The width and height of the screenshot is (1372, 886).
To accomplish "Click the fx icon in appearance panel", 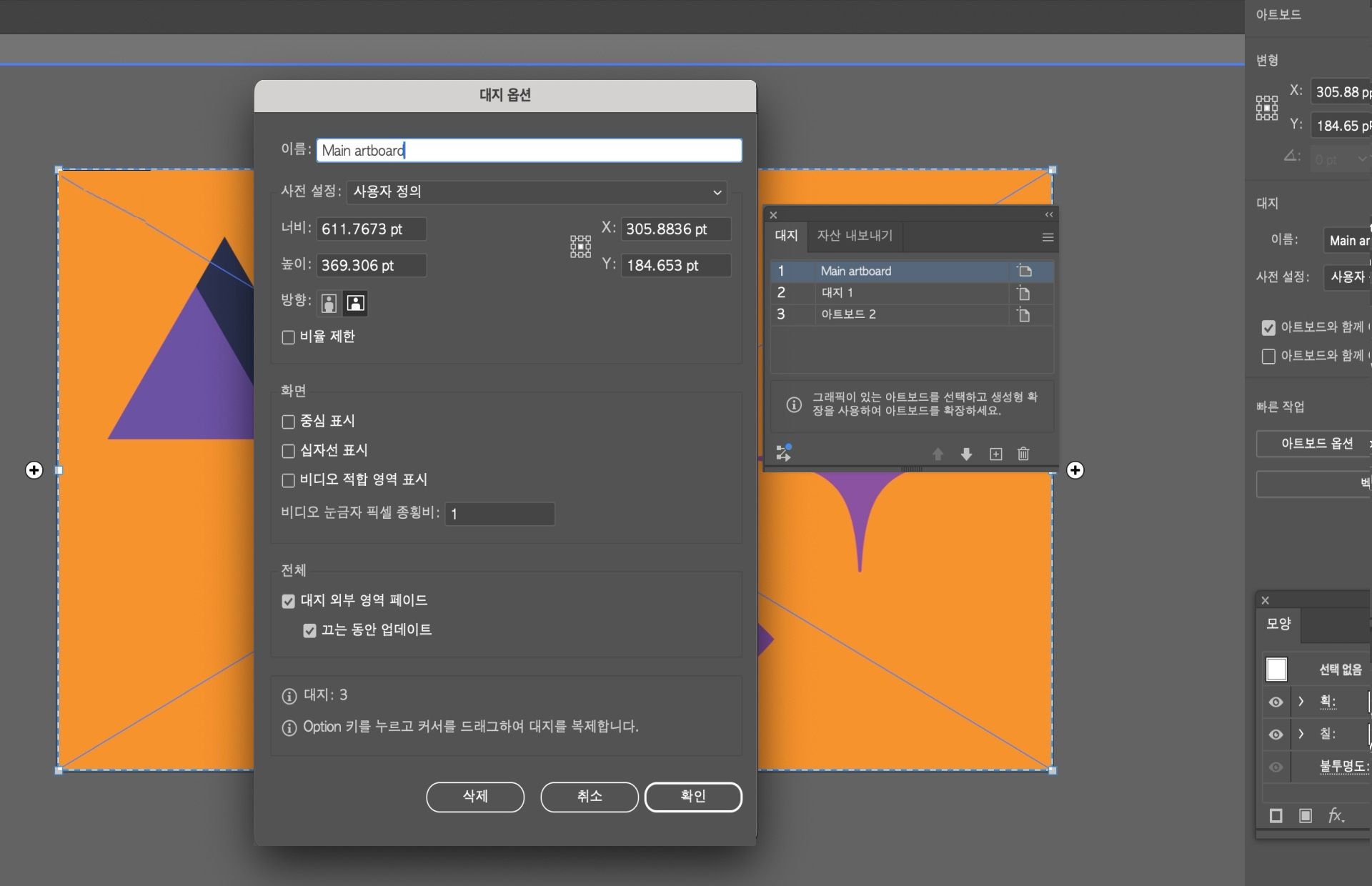I will pyautogui.click(x=1336, y=815).
